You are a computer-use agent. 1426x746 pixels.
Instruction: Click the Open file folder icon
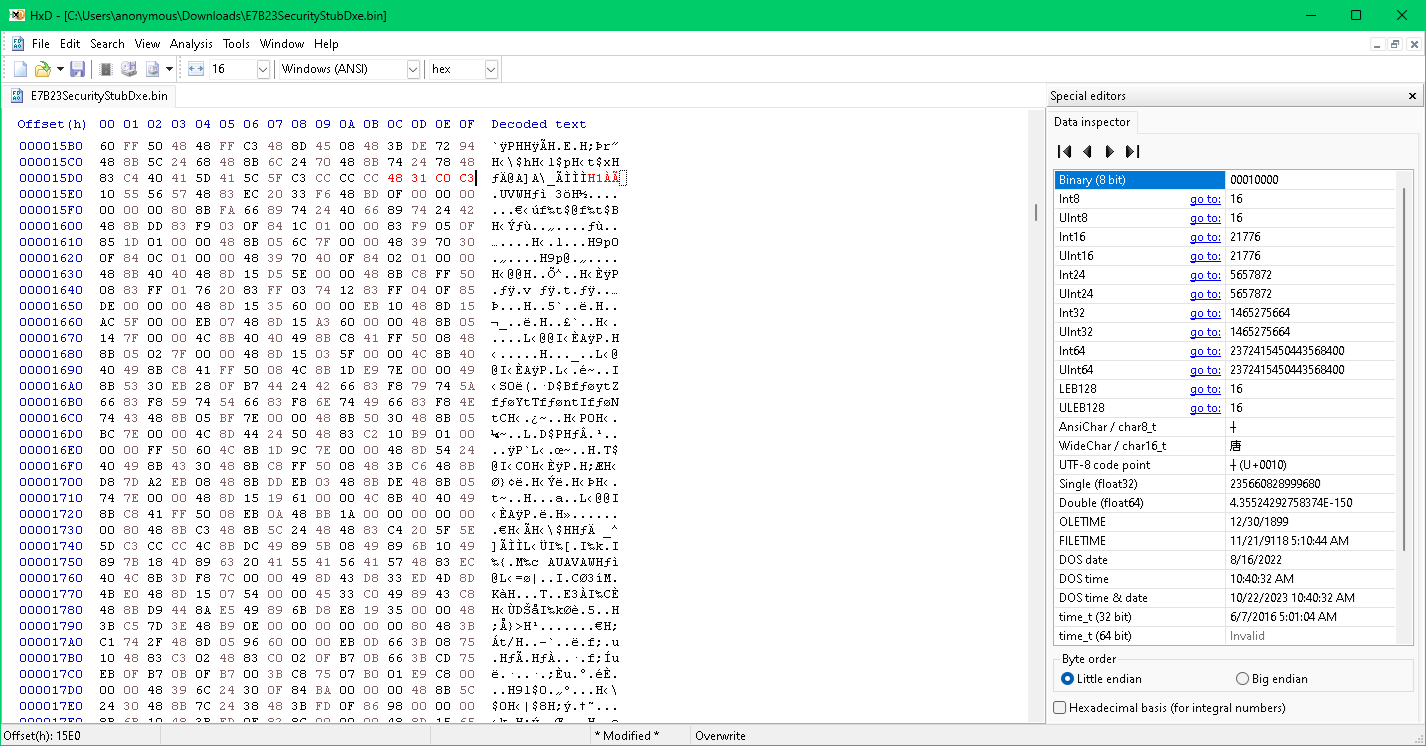point(42,69)
